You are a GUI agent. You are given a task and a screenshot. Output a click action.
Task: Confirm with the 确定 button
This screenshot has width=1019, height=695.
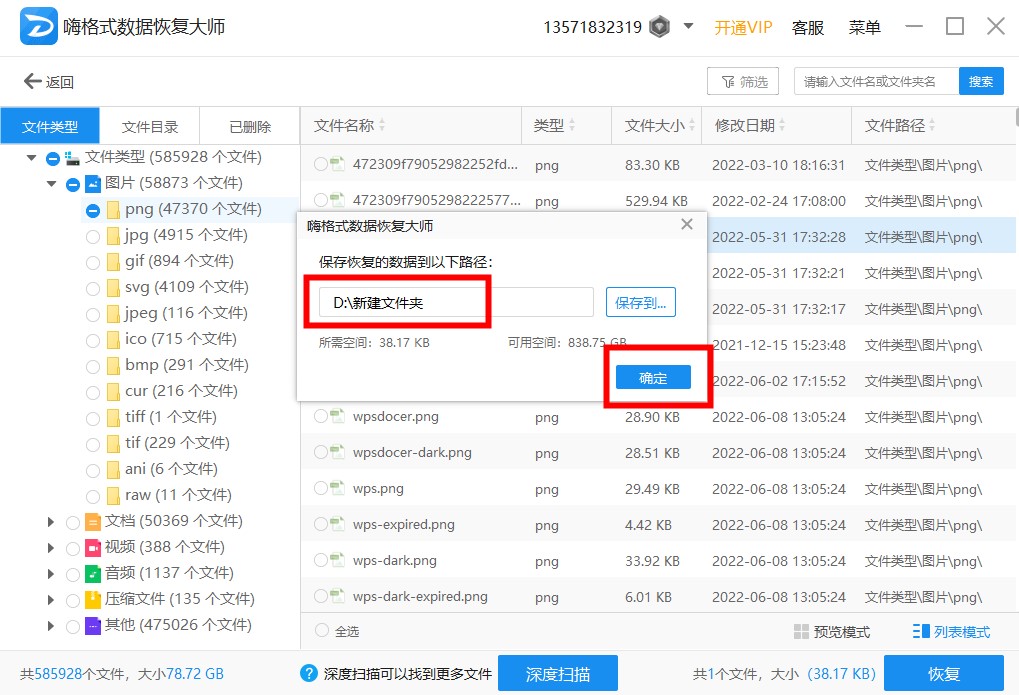(653, 378)
